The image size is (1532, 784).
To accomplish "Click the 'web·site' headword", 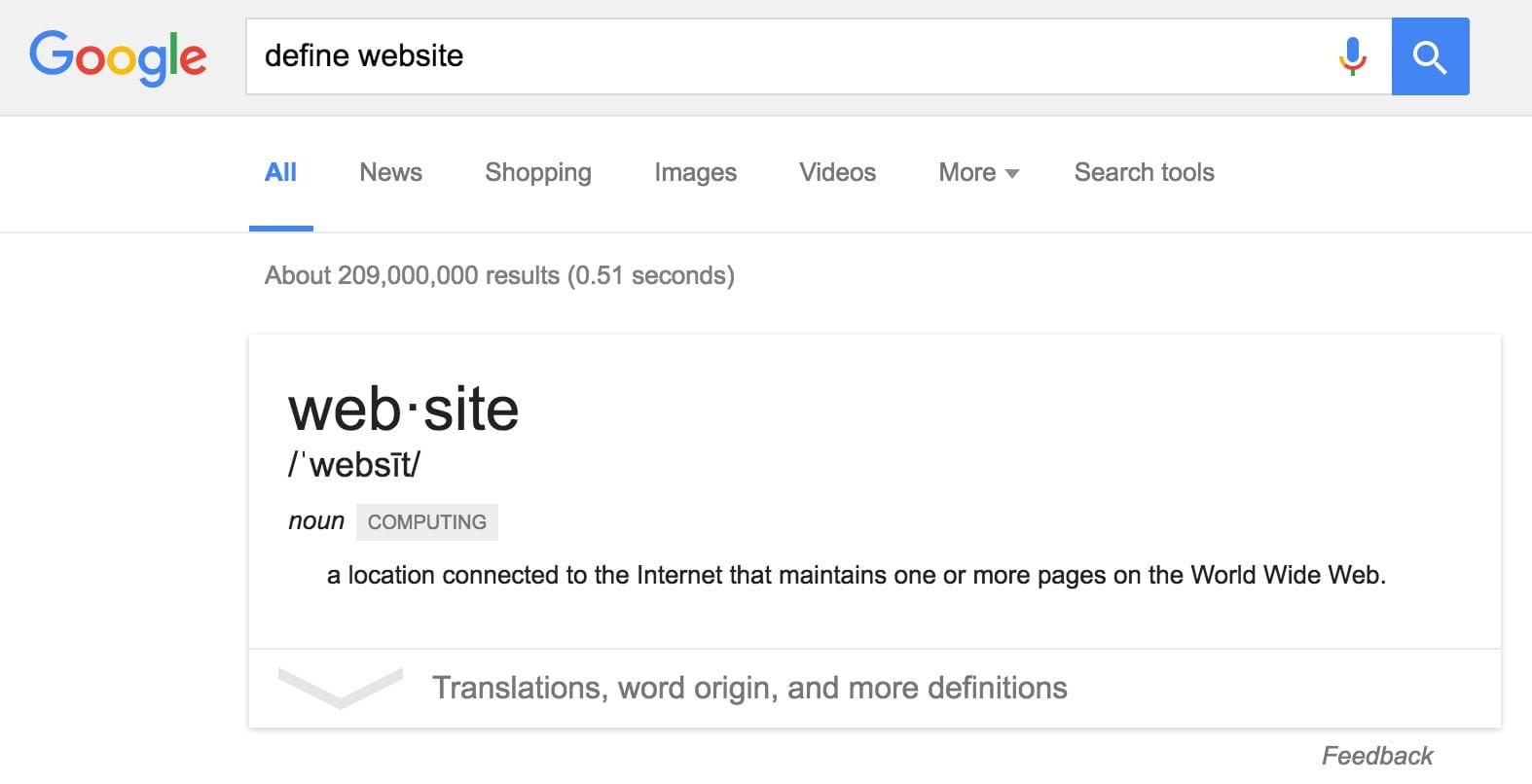I will tap(403, 410).
